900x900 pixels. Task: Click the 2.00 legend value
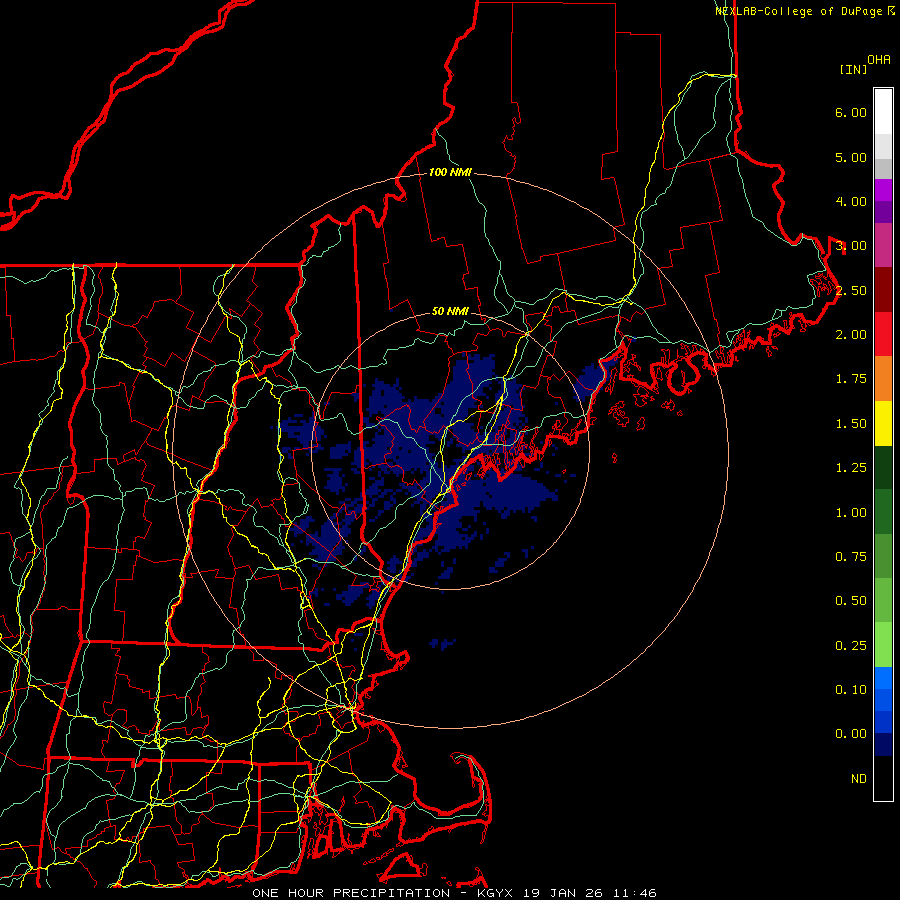851,335
